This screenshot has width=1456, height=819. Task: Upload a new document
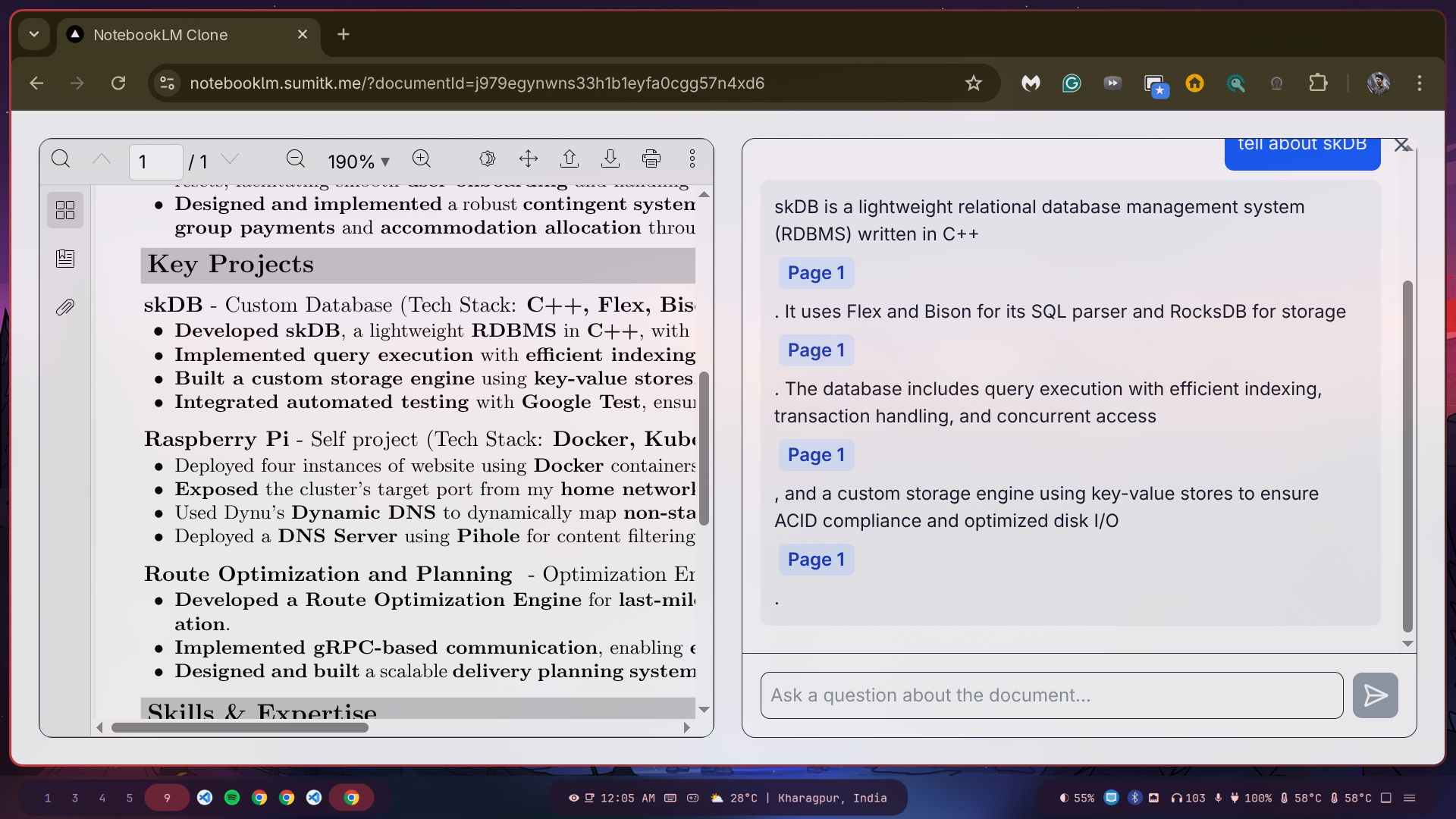[570, 158]
